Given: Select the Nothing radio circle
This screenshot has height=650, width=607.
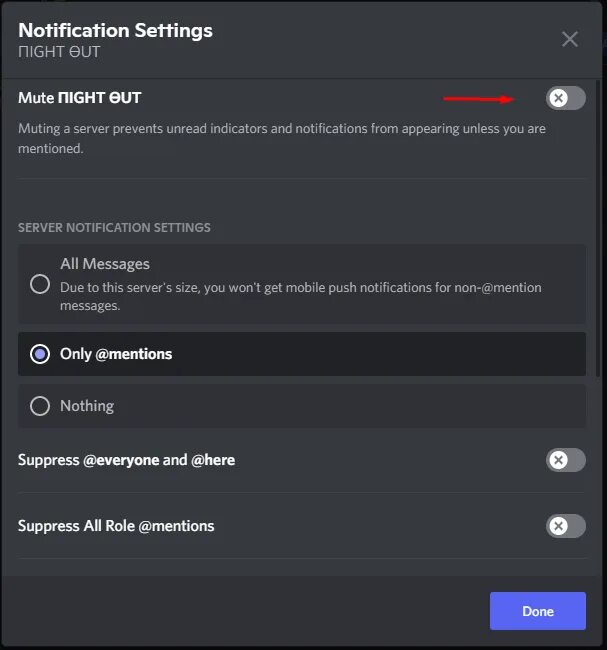Looking at the screenshot, I should pyautogui.click(x=40, y=406).
